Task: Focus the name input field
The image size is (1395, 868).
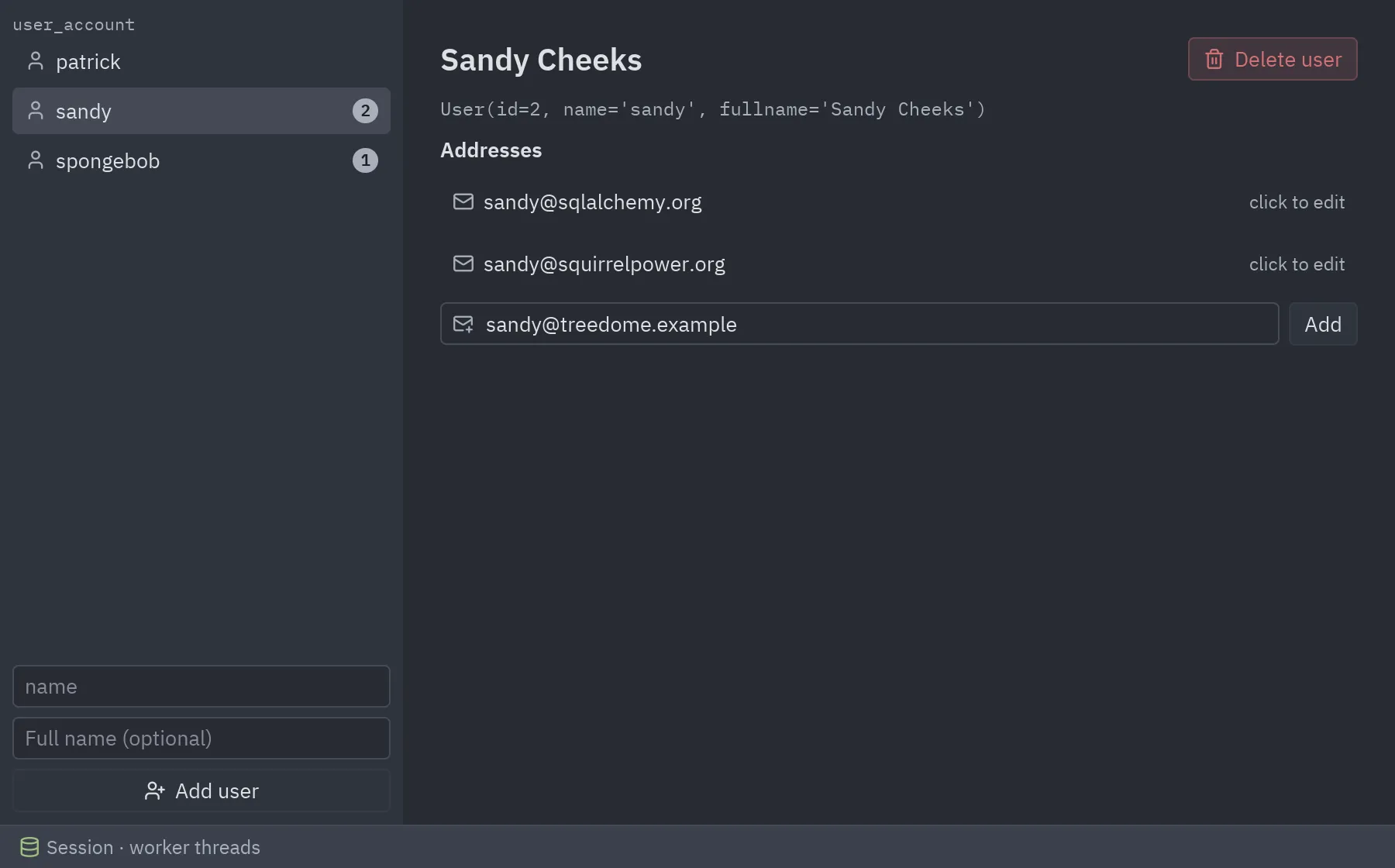Action: 201,686
